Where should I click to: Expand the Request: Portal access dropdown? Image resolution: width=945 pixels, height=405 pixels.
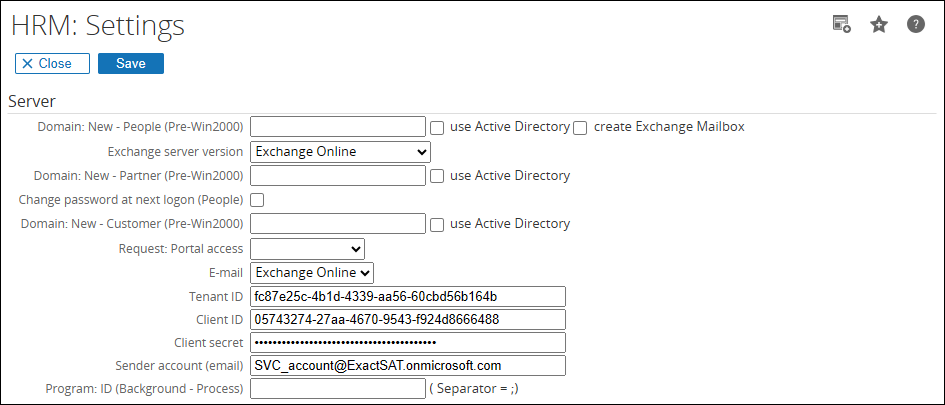tap(307, 249)
